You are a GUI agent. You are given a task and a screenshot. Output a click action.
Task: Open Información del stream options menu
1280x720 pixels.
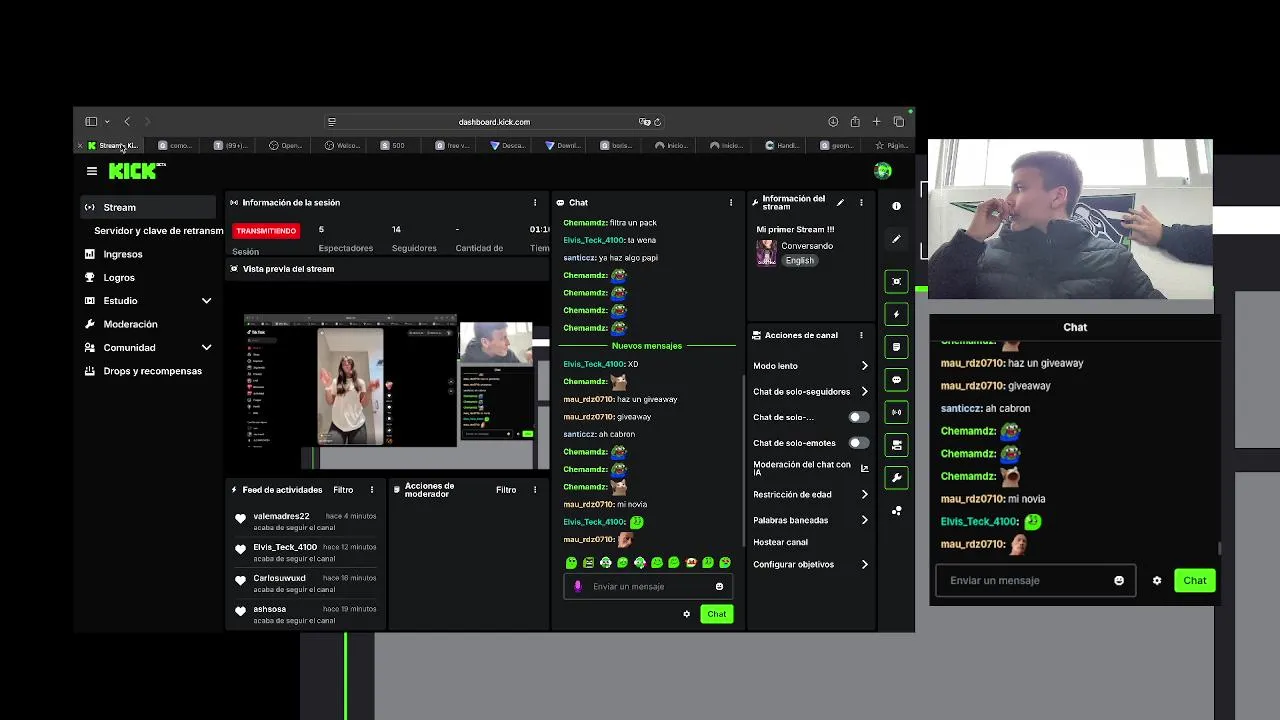pyautogui.click(x=861, y=203)
